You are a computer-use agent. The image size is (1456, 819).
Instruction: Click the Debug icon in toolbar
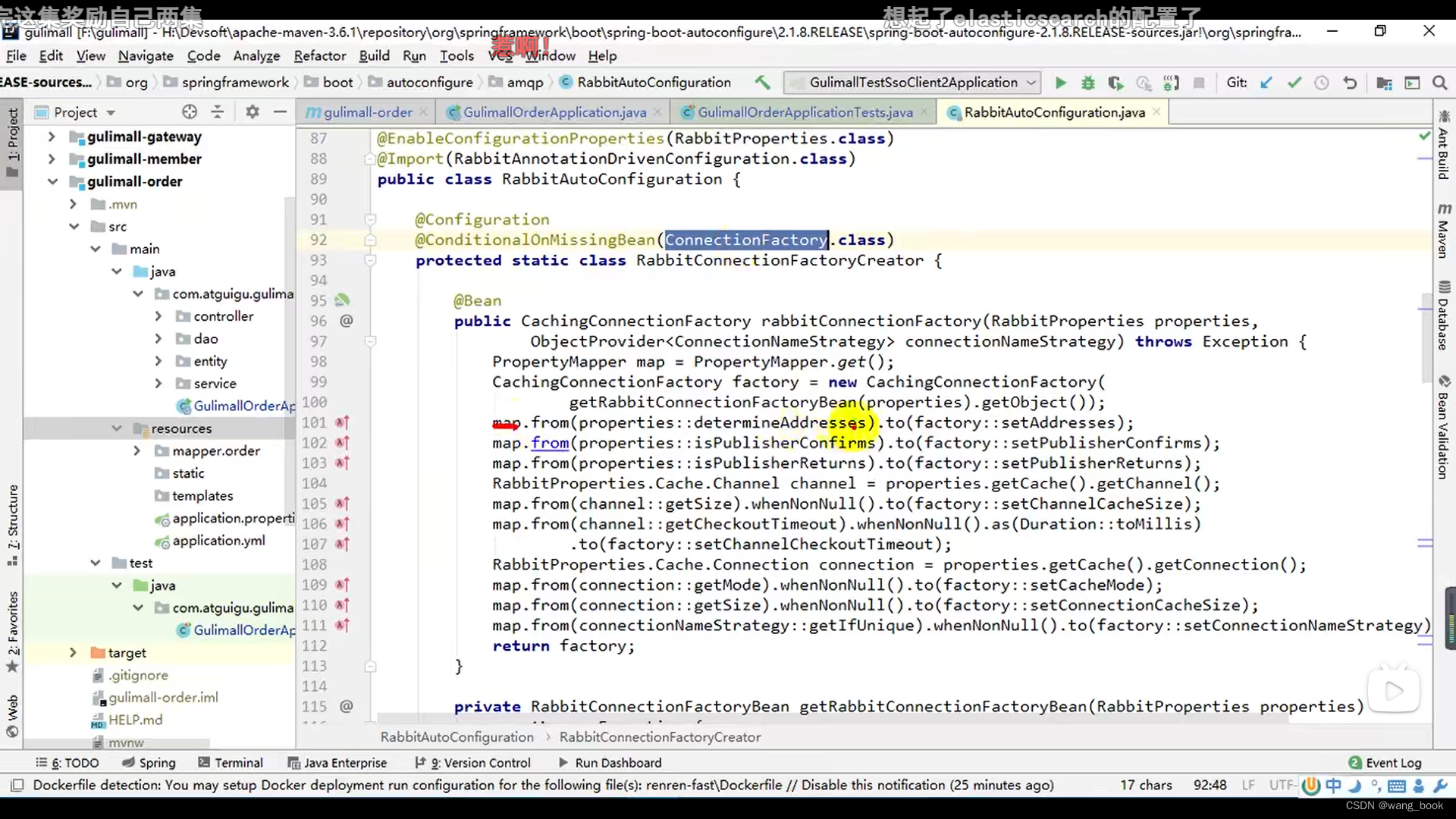[1088, 82]
